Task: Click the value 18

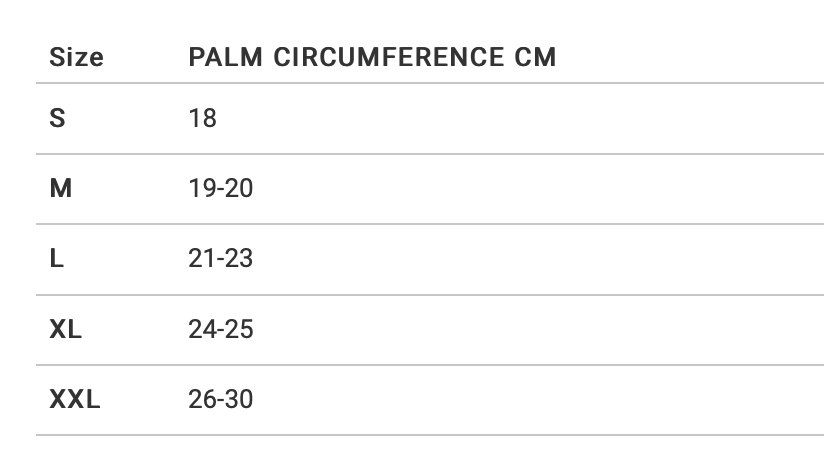Action: click(x=202, y=118)
